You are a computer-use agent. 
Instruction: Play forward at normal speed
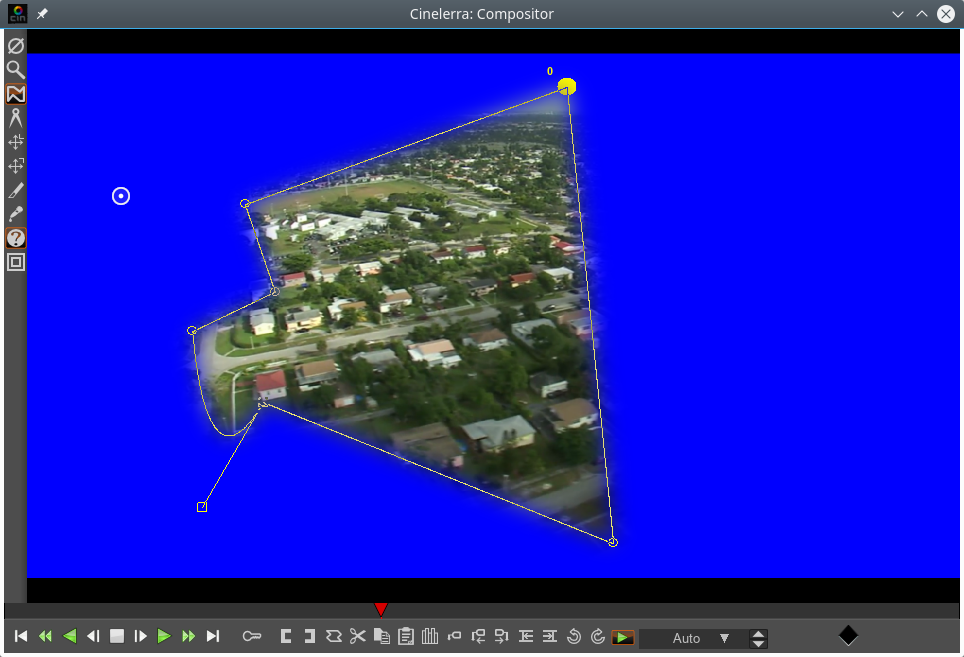tap(164, 636)
